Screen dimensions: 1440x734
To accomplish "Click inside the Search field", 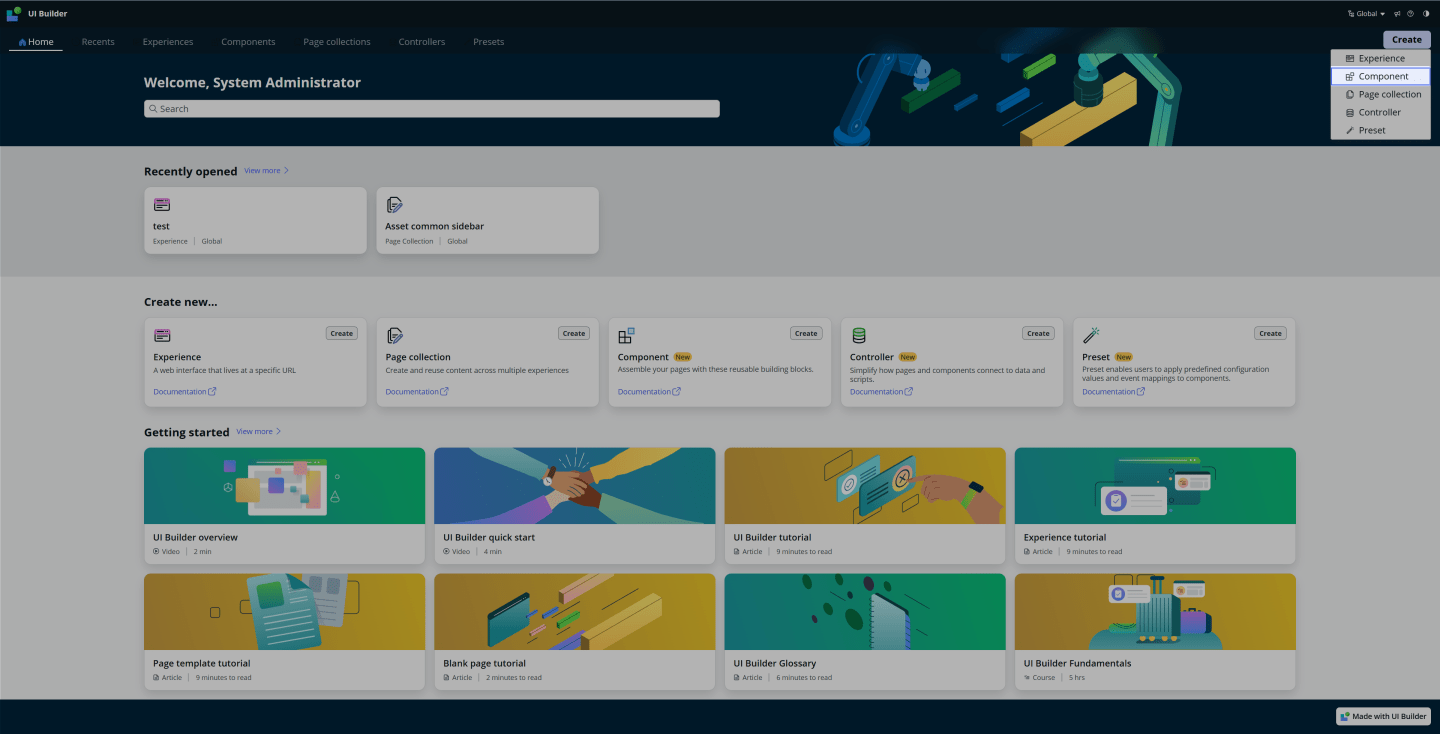I will coord(431,108).
